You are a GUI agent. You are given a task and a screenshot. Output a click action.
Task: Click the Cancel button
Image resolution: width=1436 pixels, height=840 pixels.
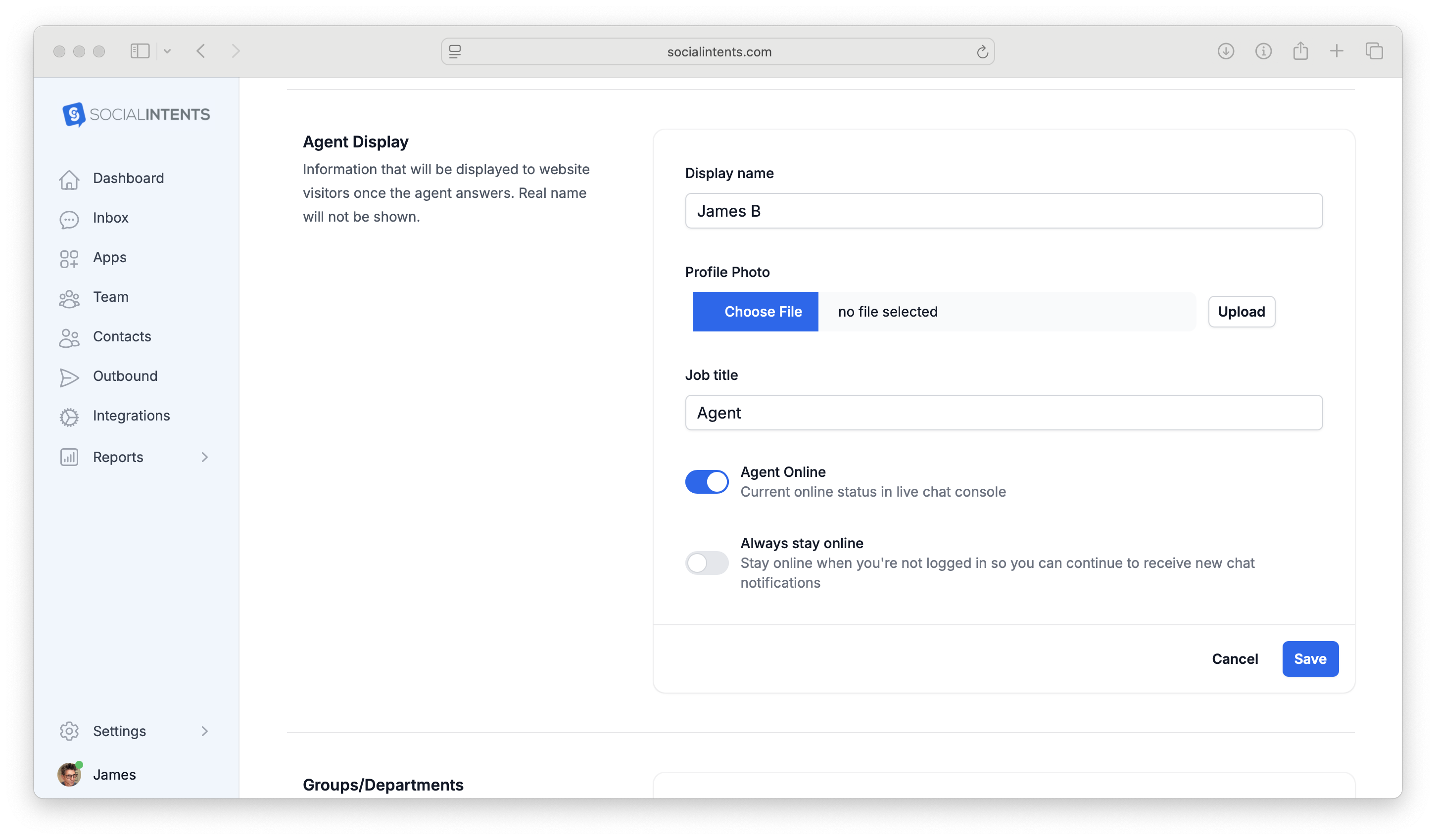pyautogui.click(x=1234, y=659)
